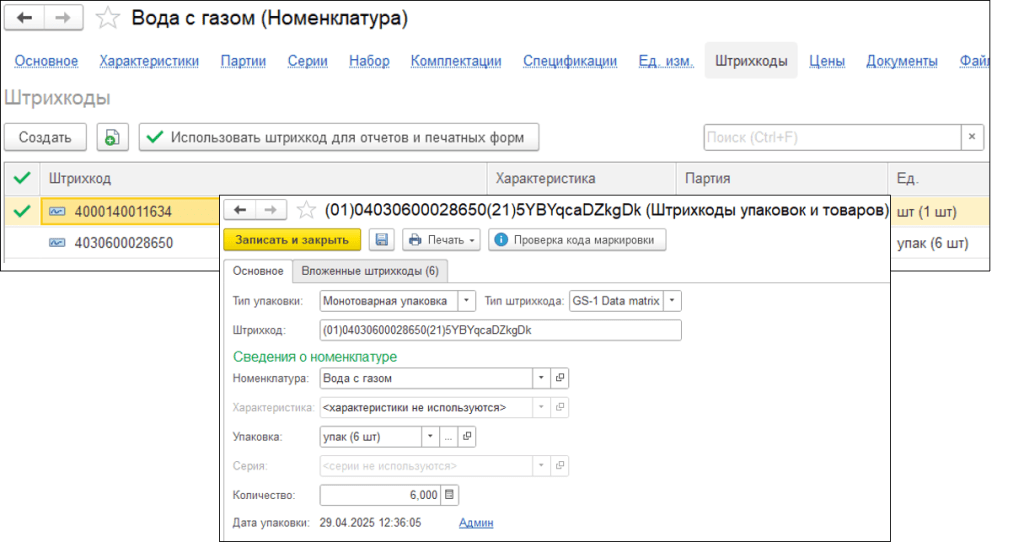This screenshot has height=542, width=1024.
Task: Click the checkmark in the 4000140011634 row
Action: tap(21, 211)
